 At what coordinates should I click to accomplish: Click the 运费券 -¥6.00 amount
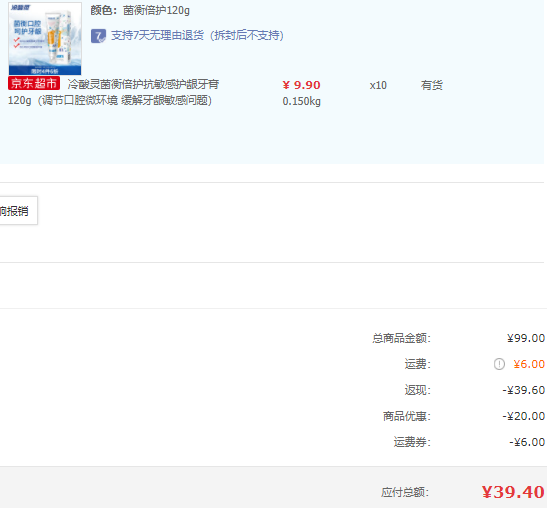[527, 442]
